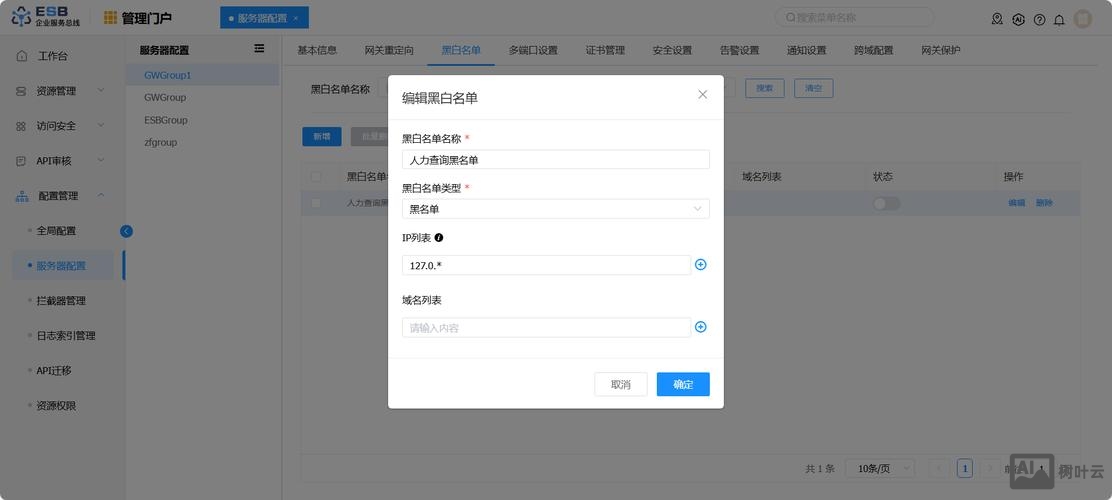
Task: Click the 新增 button
Action: 322,137
